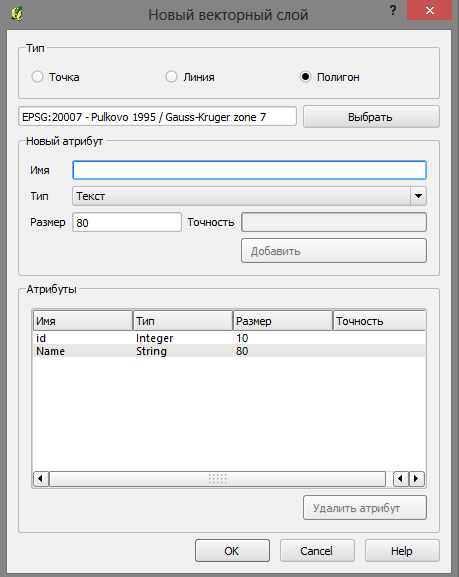Viewport: 459px width, 577px height.
Task: Click the Точность column header
Action: tap(379, 321)
